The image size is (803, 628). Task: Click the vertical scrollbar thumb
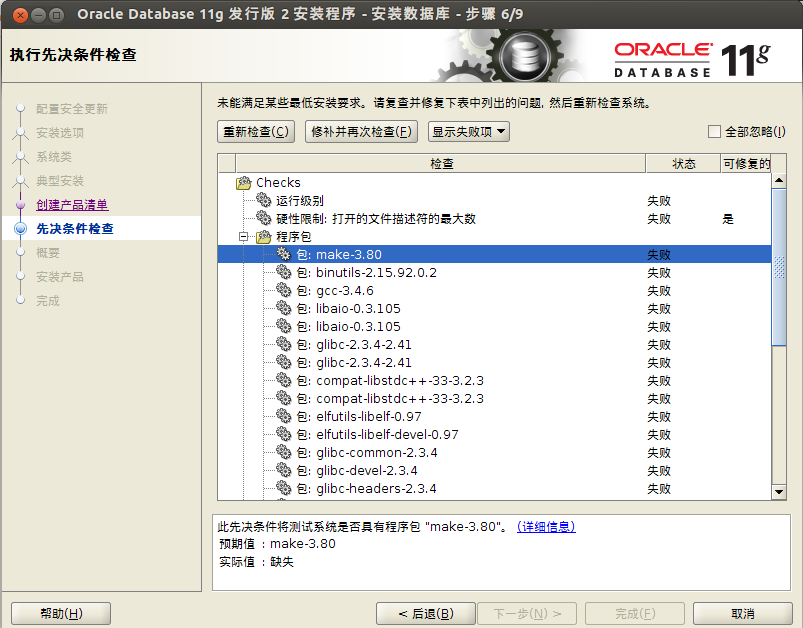pos(778,267)
